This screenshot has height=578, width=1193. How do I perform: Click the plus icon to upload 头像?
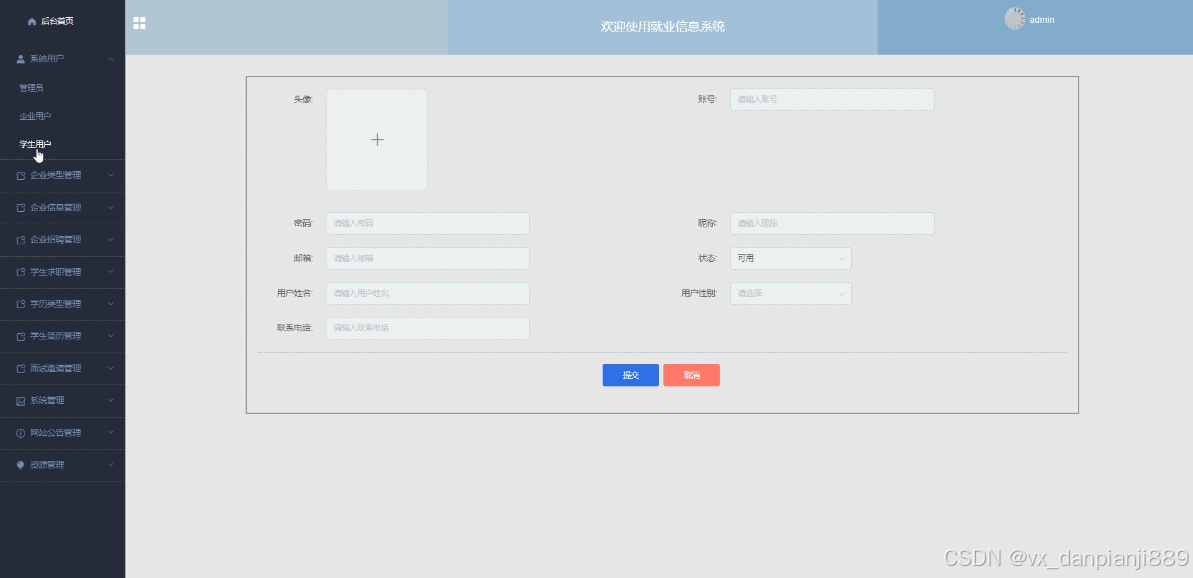(x=377, y=139)
